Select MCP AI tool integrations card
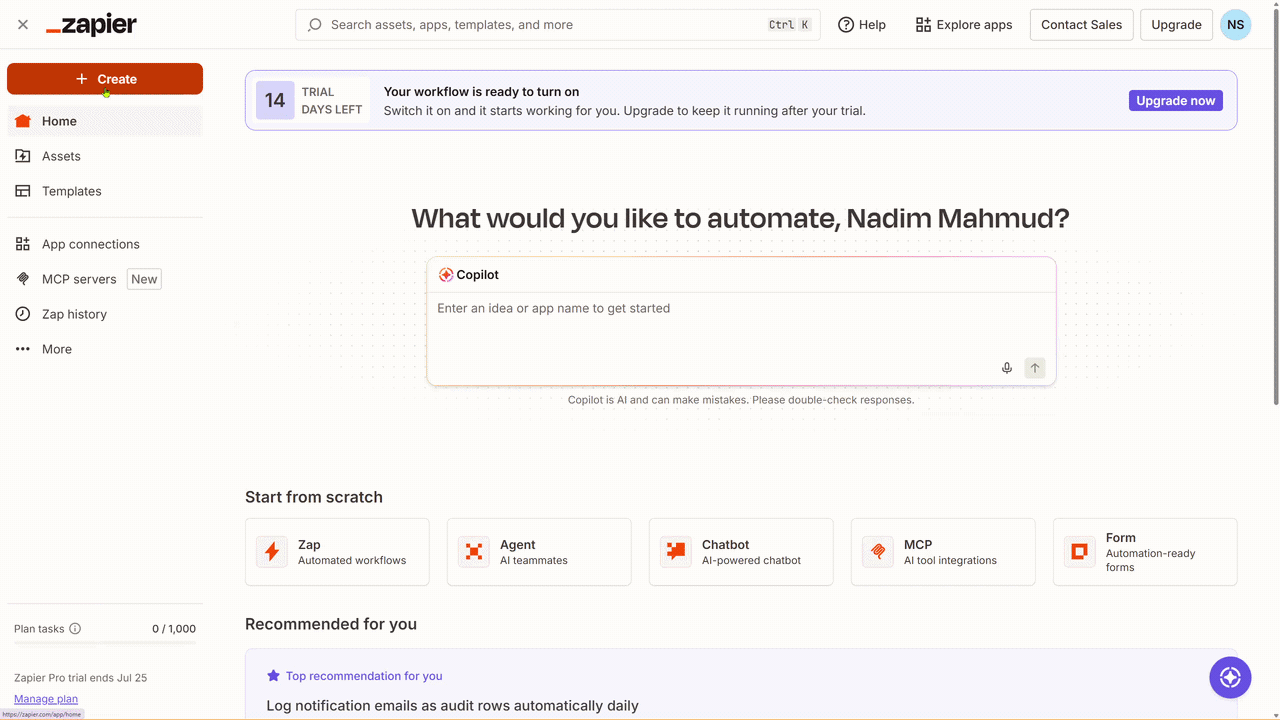The height and width of the screenshot is (720, 1280). point(943,552)
